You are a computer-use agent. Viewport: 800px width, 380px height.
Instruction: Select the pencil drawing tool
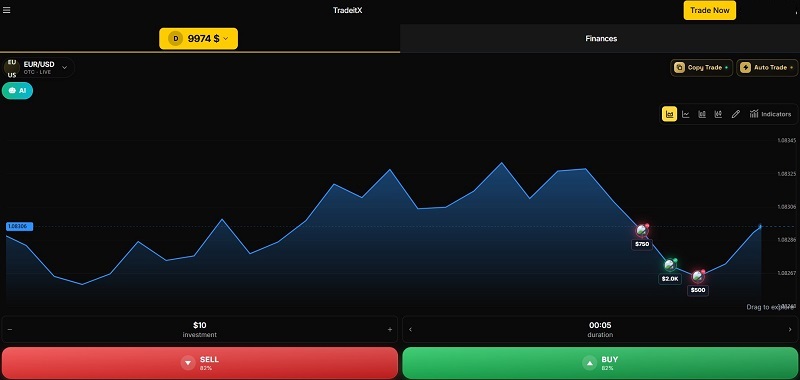(735, 114)
